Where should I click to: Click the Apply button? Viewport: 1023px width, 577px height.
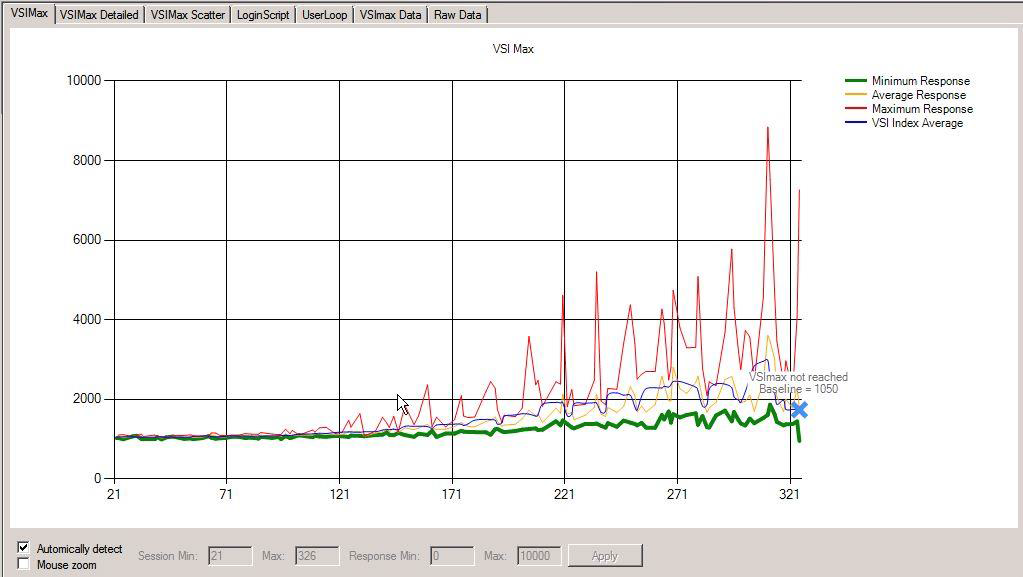point(604,555)
